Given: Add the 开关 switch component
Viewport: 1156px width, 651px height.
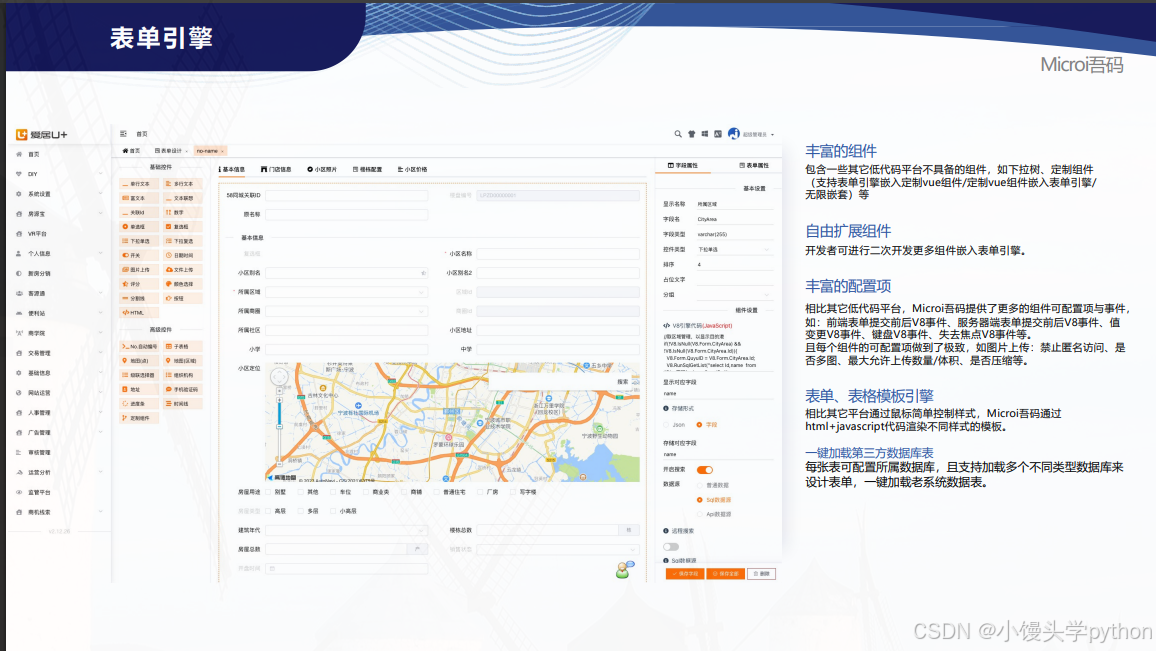Looking at the screenshot, I should [x=139, y=255].
